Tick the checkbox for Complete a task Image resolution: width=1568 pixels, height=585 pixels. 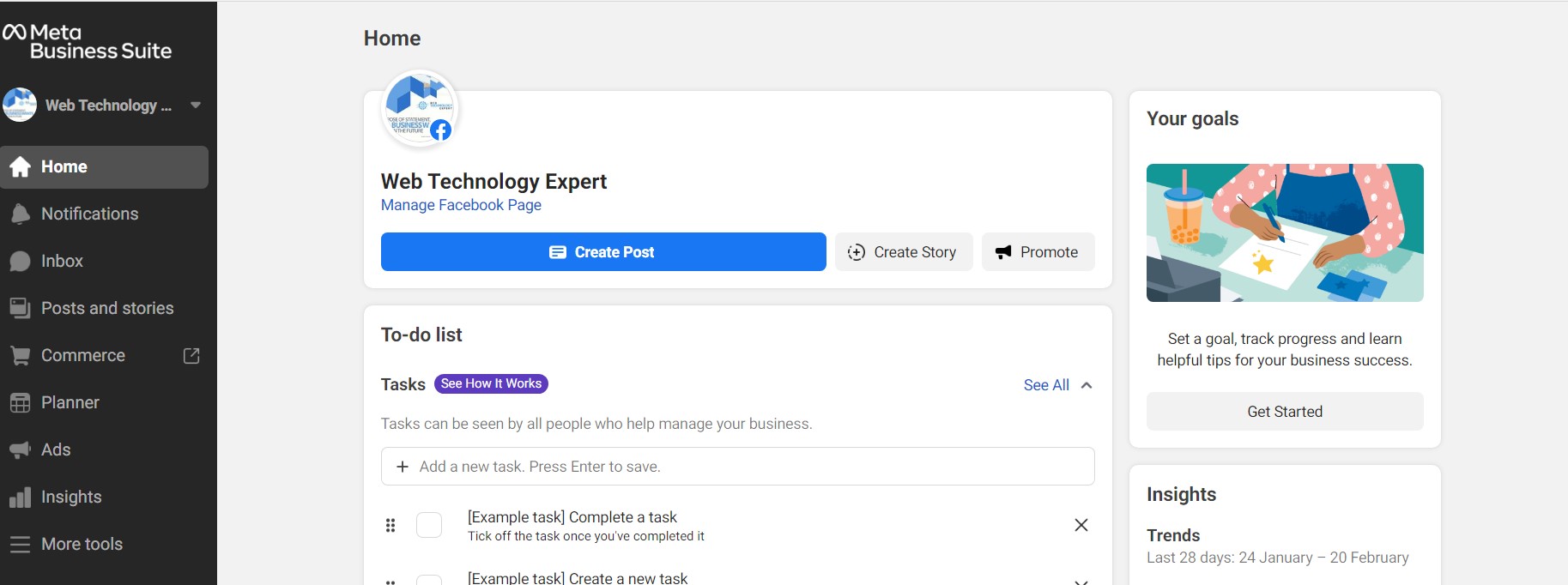pyautogui.click(x=429, y=525)
